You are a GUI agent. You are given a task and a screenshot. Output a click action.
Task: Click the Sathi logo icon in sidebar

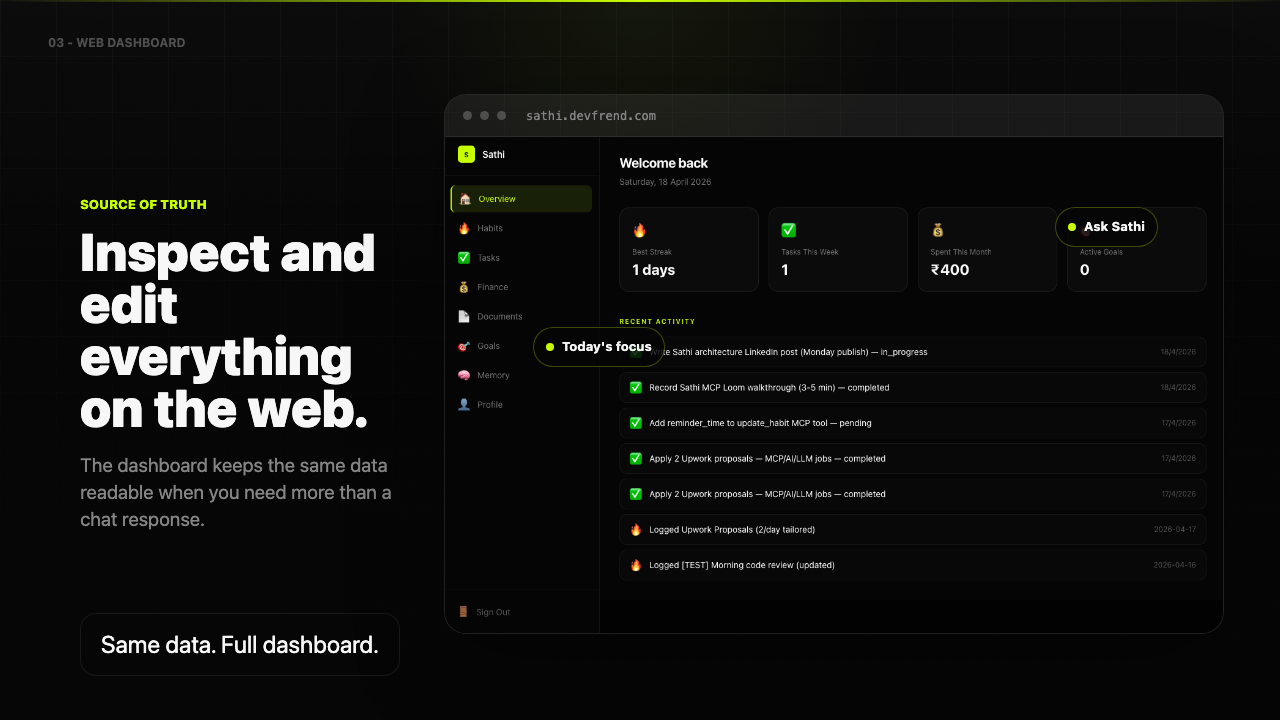pyautogui.click(x=466, y=154)
